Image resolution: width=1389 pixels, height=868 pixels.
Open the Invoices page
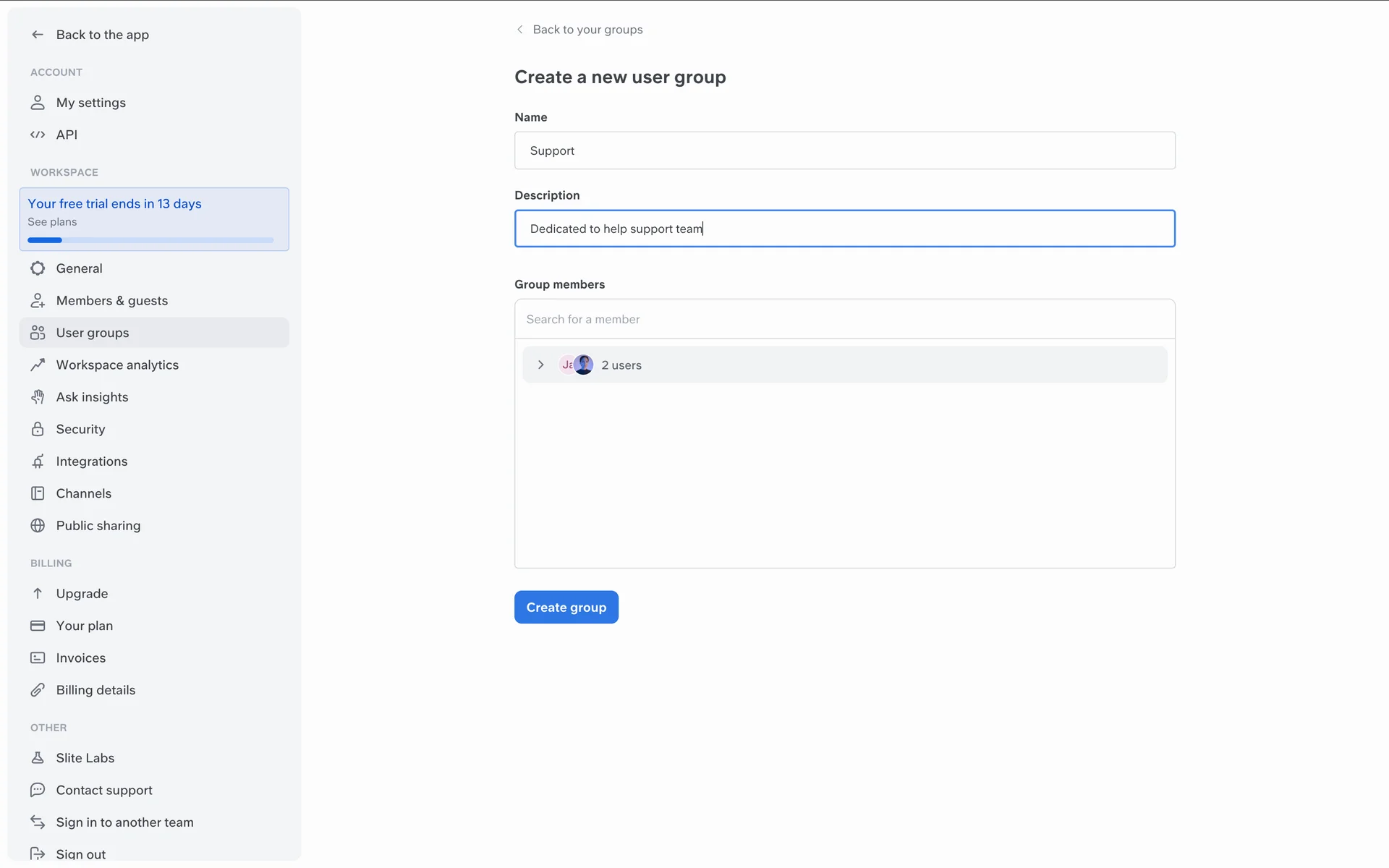80,658
